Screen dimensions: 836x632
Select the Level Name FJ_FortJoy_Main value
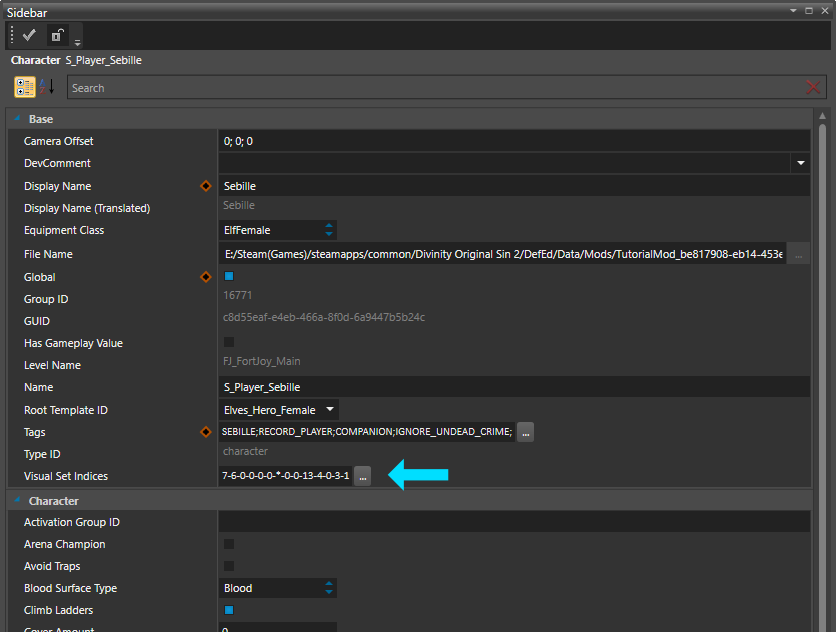[261, 361]
